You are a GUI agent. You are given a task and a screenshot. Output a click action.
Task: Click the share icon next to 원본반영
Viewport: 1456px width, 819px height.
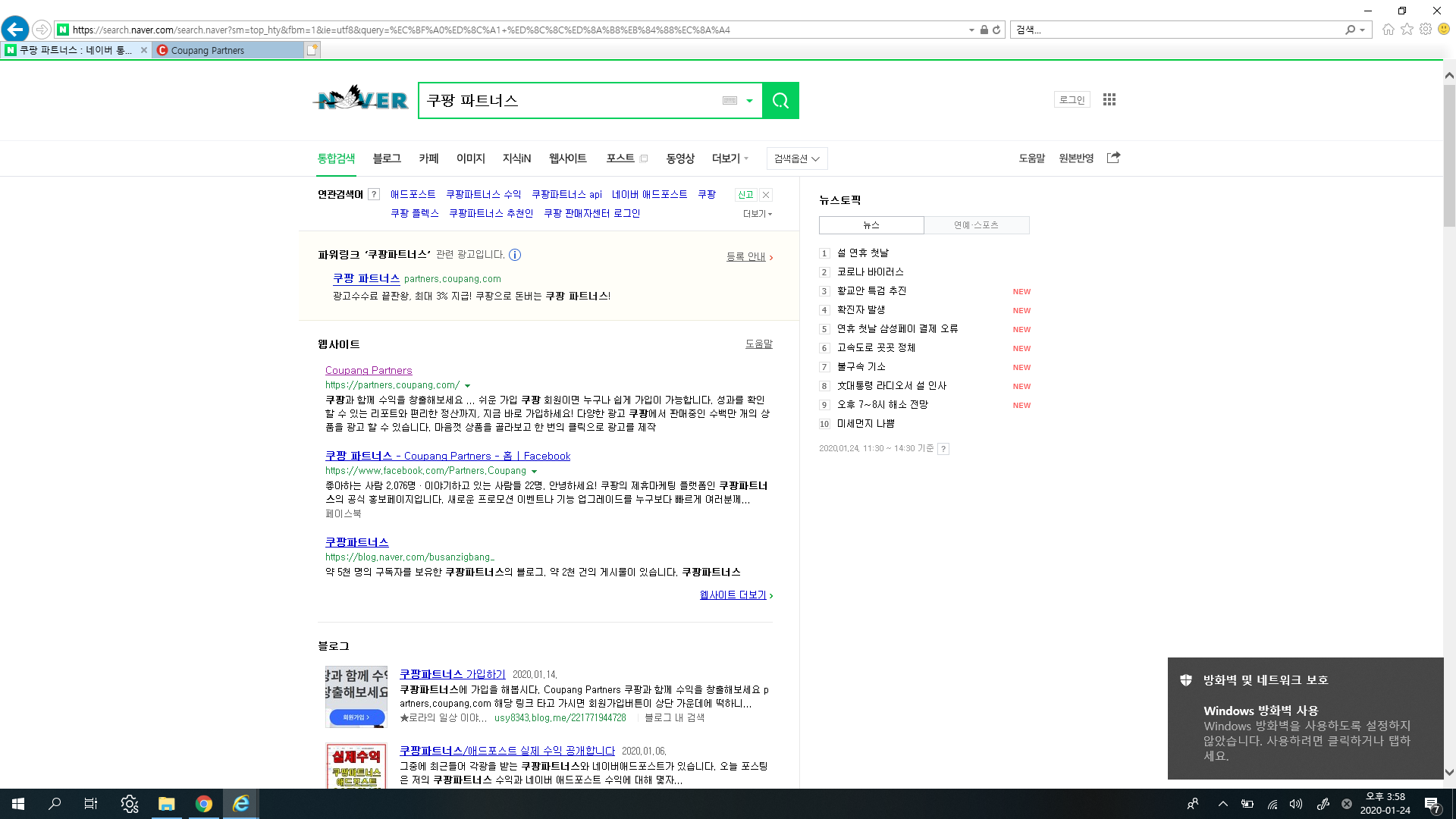(1113, 158)
